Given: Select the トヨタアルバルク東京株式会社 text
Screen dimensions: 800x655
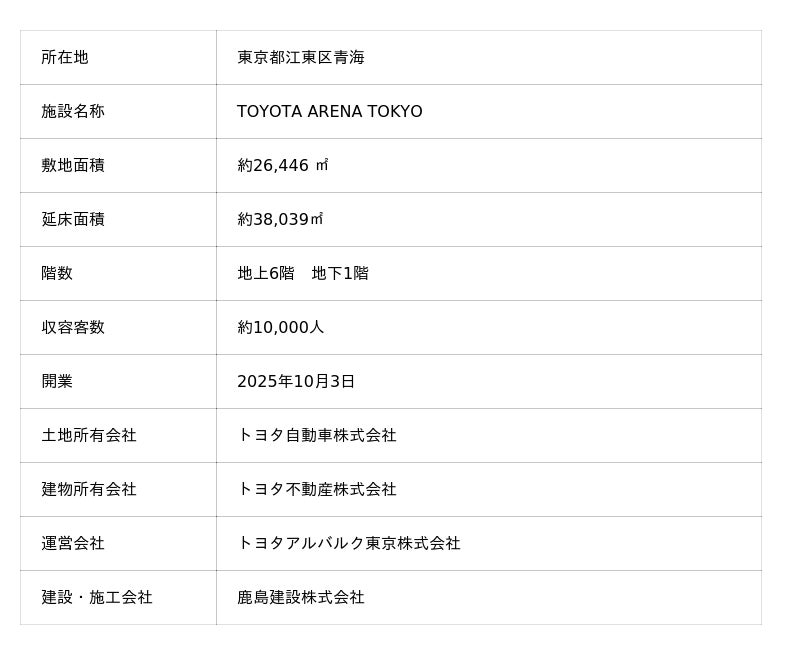Looking at the screenshot, I should pos(349,544).
